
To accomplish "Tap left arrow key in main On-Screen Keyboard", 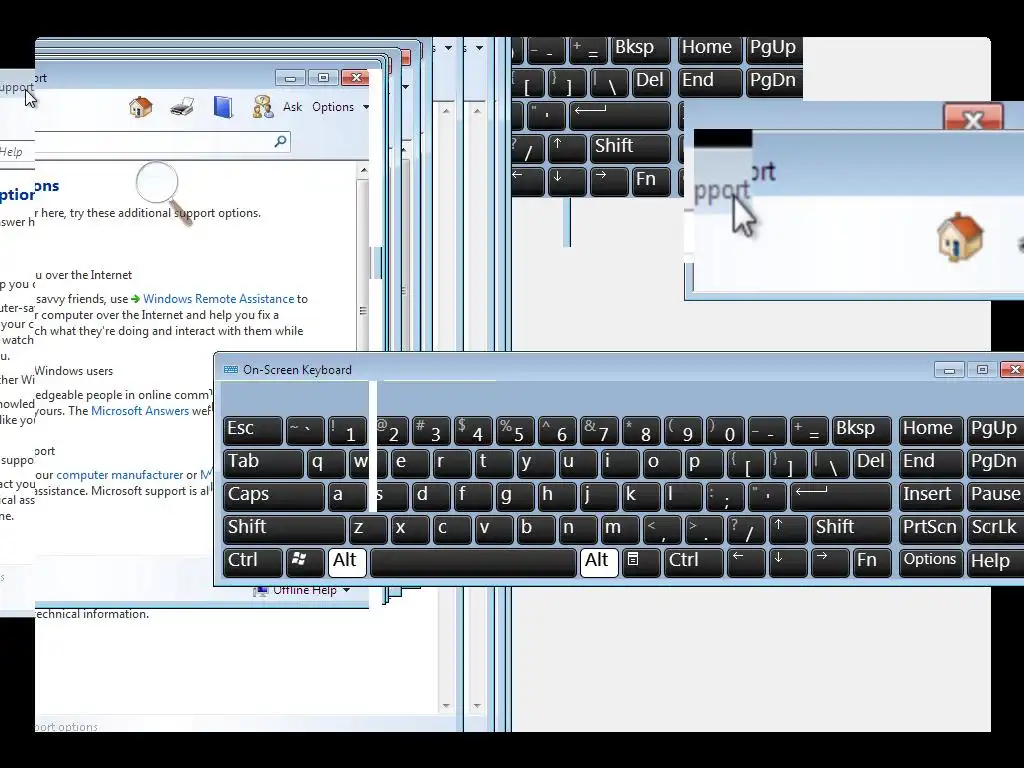I will [x=745, y=561].
